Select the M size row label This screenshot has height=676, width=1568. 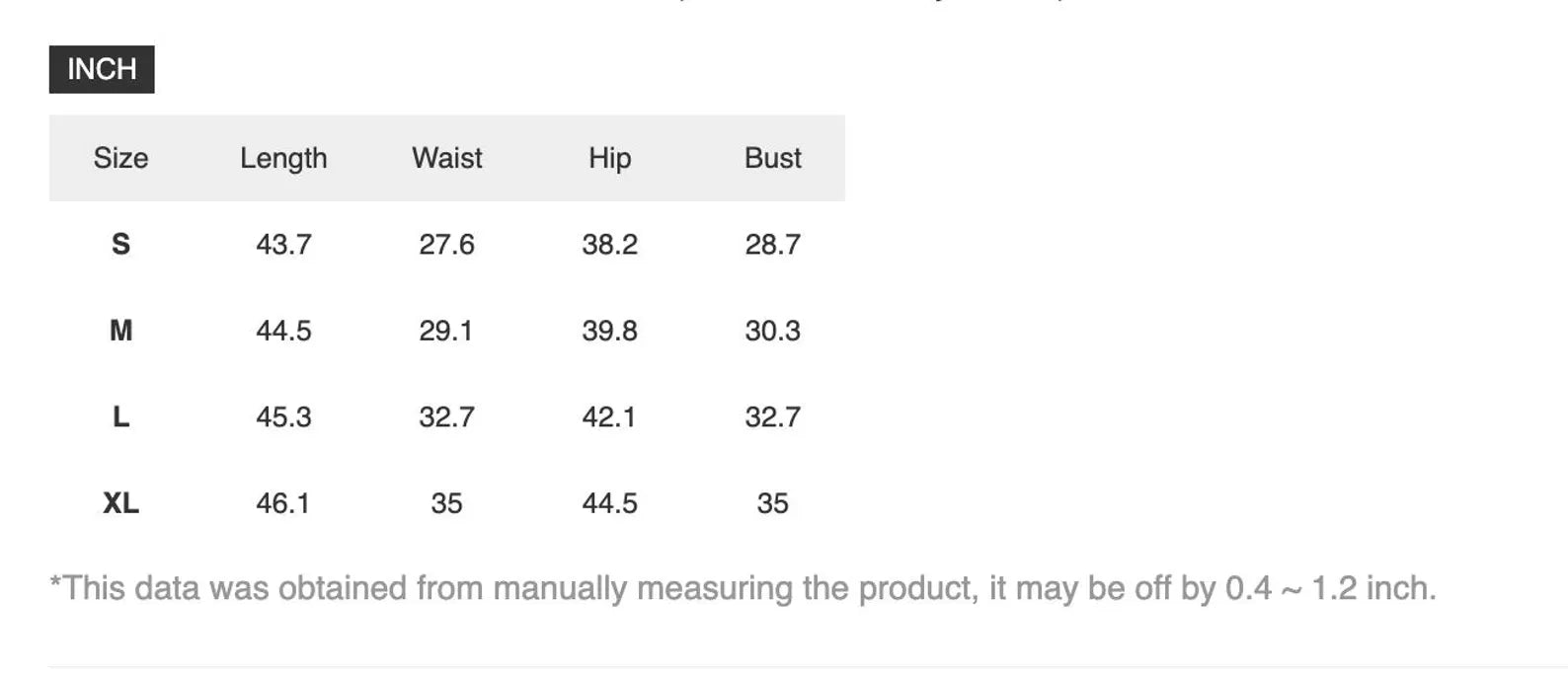(x=120, y=331)
